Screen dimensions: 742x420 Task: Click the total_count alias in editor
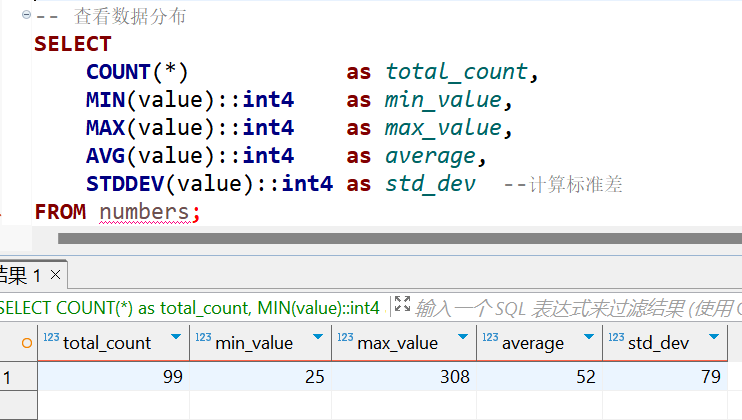[x=456, y=72]
